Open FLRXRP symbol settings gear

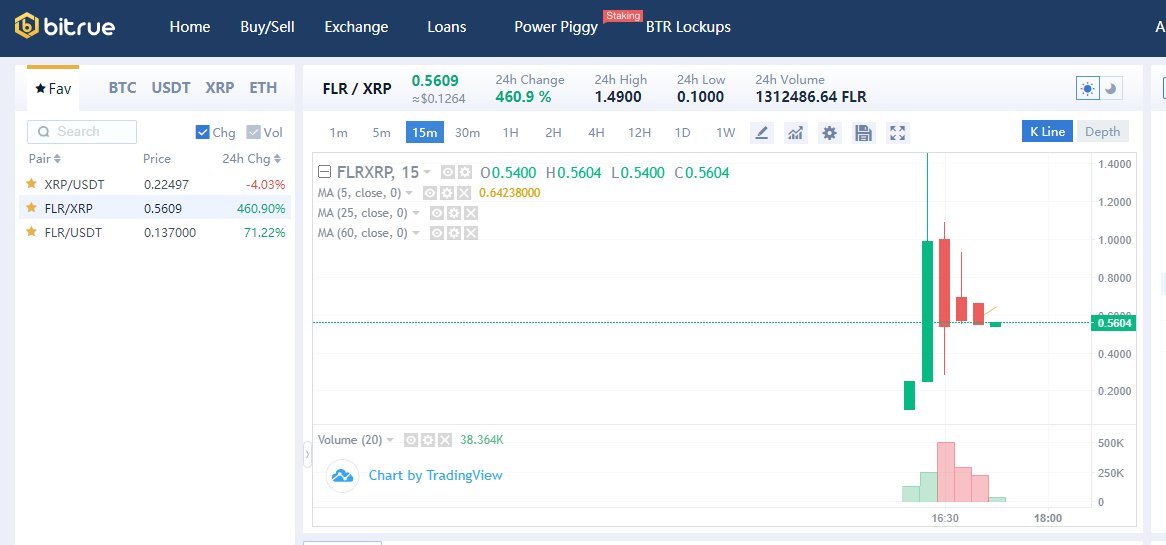[465, 172]
